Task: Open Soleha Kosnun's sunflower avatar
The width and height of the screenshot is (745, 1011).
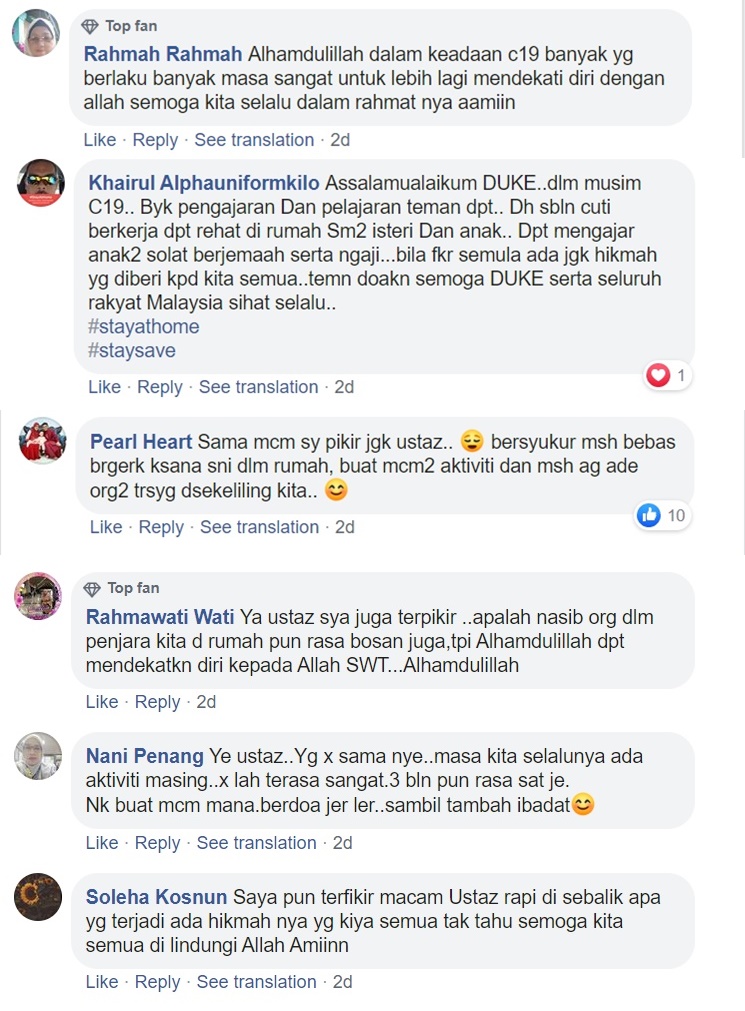Action: tap(38, 897)
